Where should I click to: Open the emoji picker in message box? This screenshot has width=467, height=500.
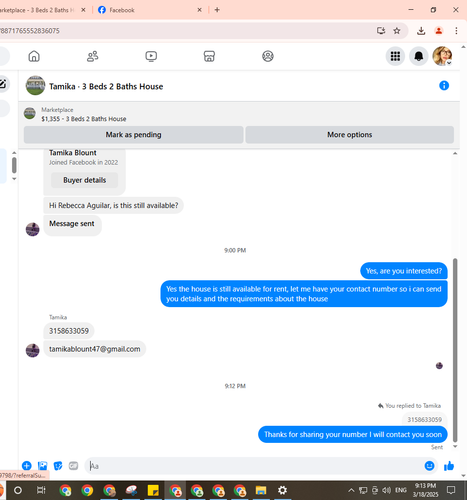point(429,466)
